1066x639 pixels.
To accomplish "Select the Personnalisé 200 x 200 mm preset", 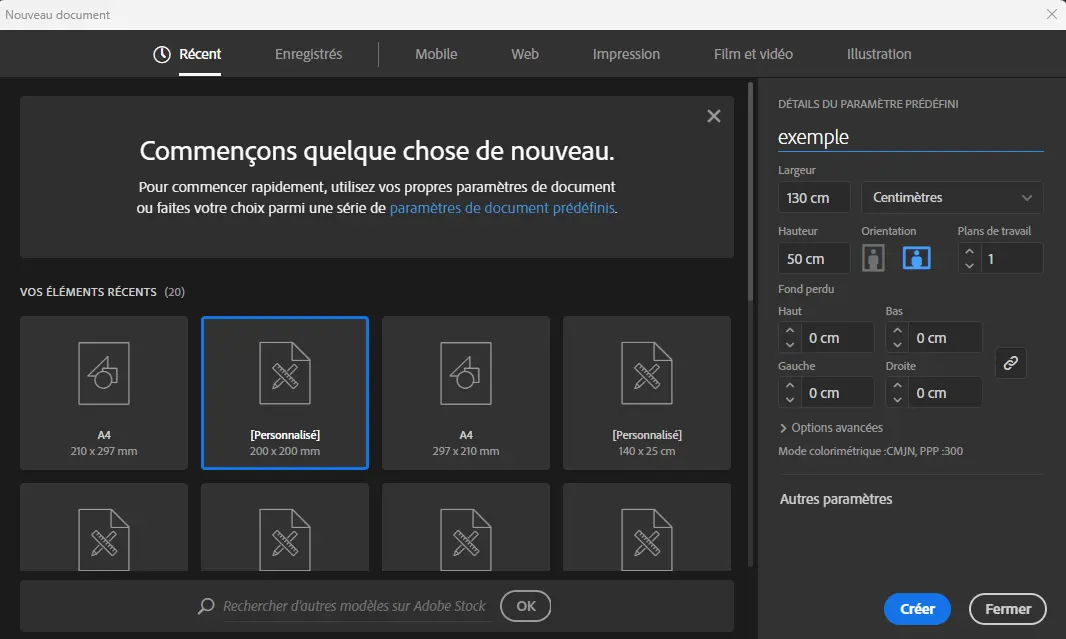I will 285,393.
